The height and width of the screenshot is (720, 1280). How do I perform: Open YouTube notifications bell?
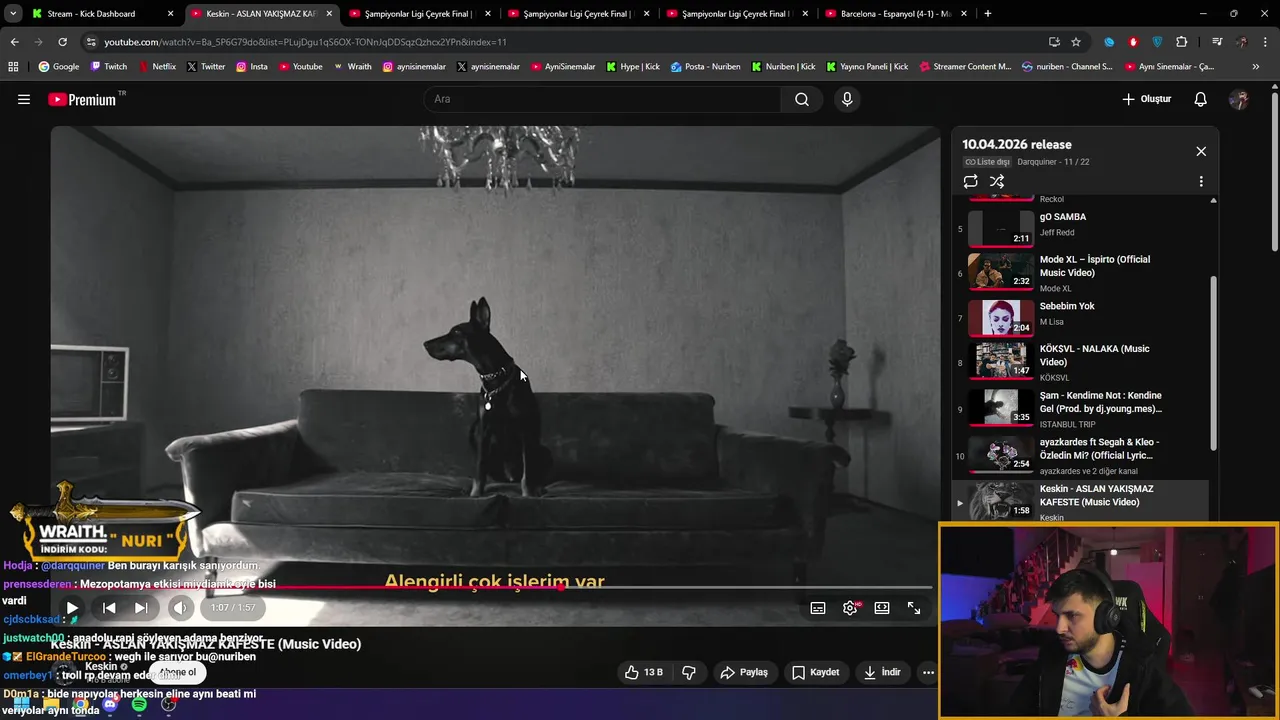(x=1201, y=99)
